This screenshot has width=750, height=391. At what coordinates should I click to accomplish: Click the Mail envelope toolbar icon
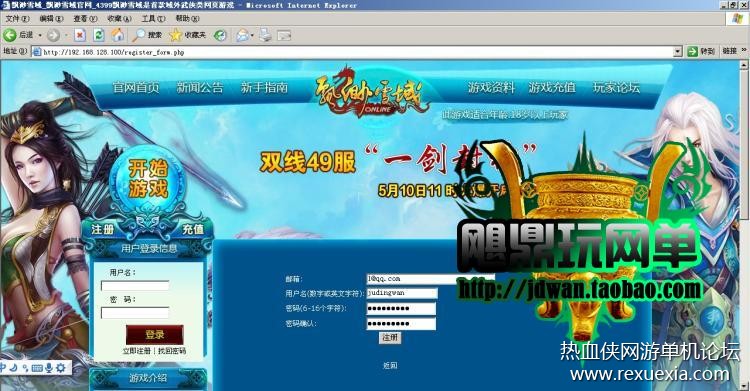coord(243,35)
